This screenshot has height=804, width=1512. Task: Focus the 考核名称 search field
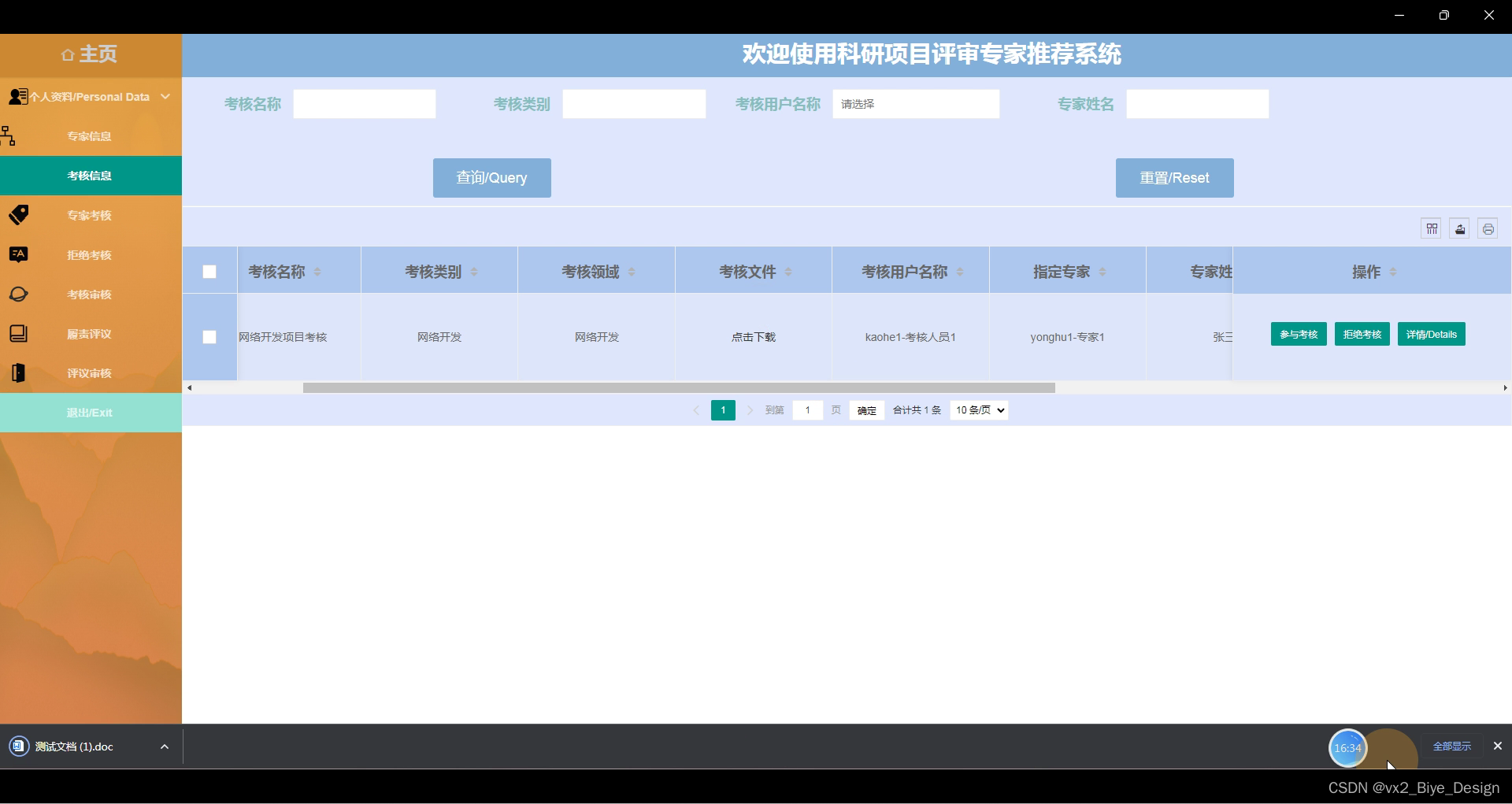(x=365, y=104)
